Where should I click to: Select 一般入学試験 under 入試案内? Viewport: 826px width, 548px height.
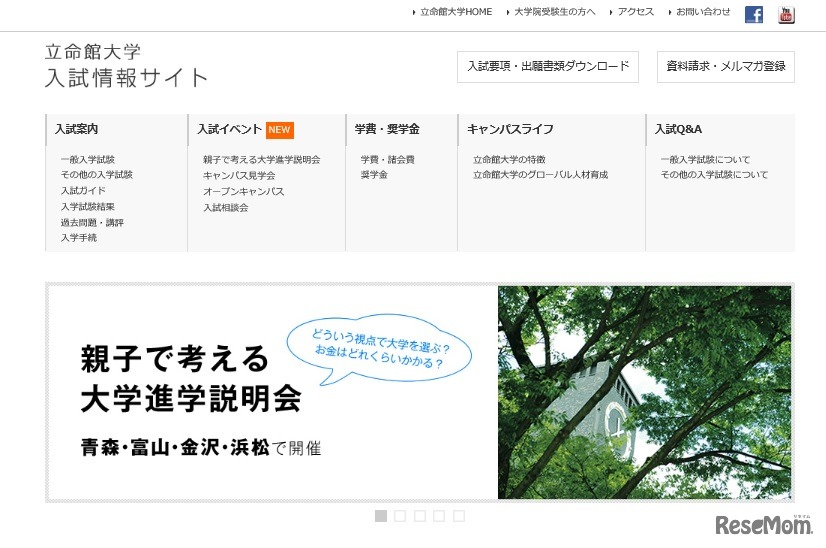coord(87,159)
